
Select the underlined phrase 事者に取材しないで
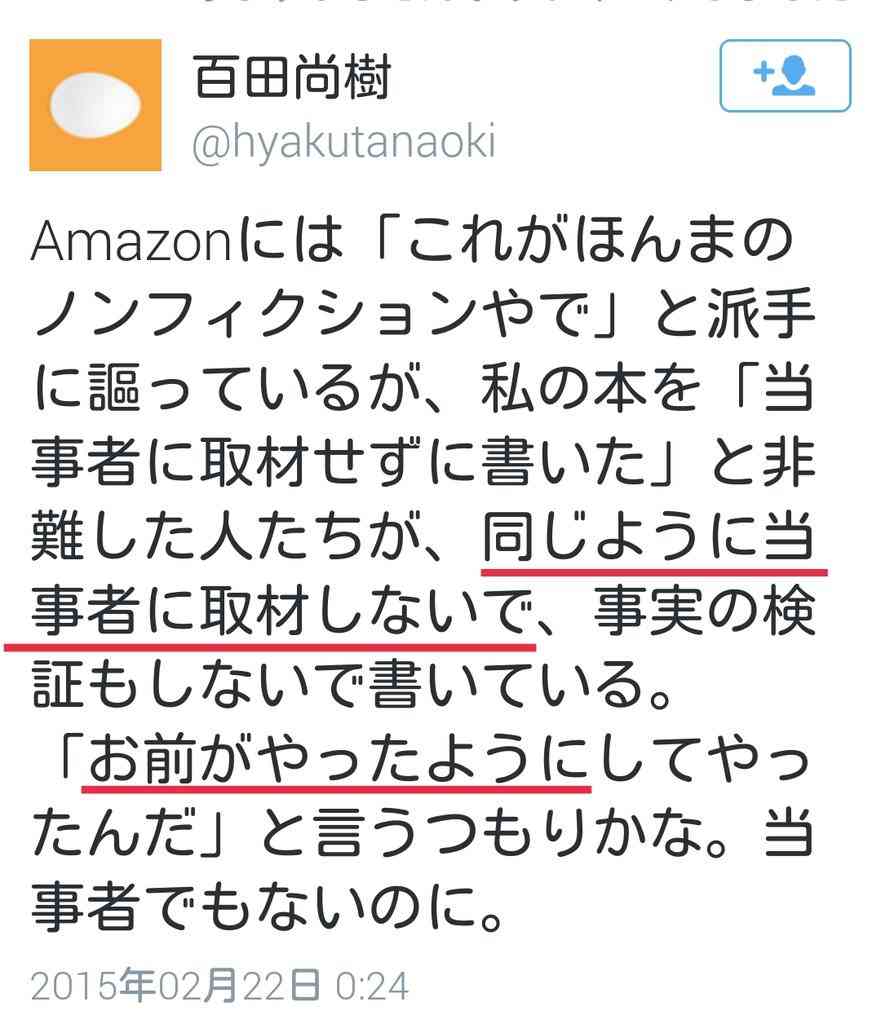point(278,611)
